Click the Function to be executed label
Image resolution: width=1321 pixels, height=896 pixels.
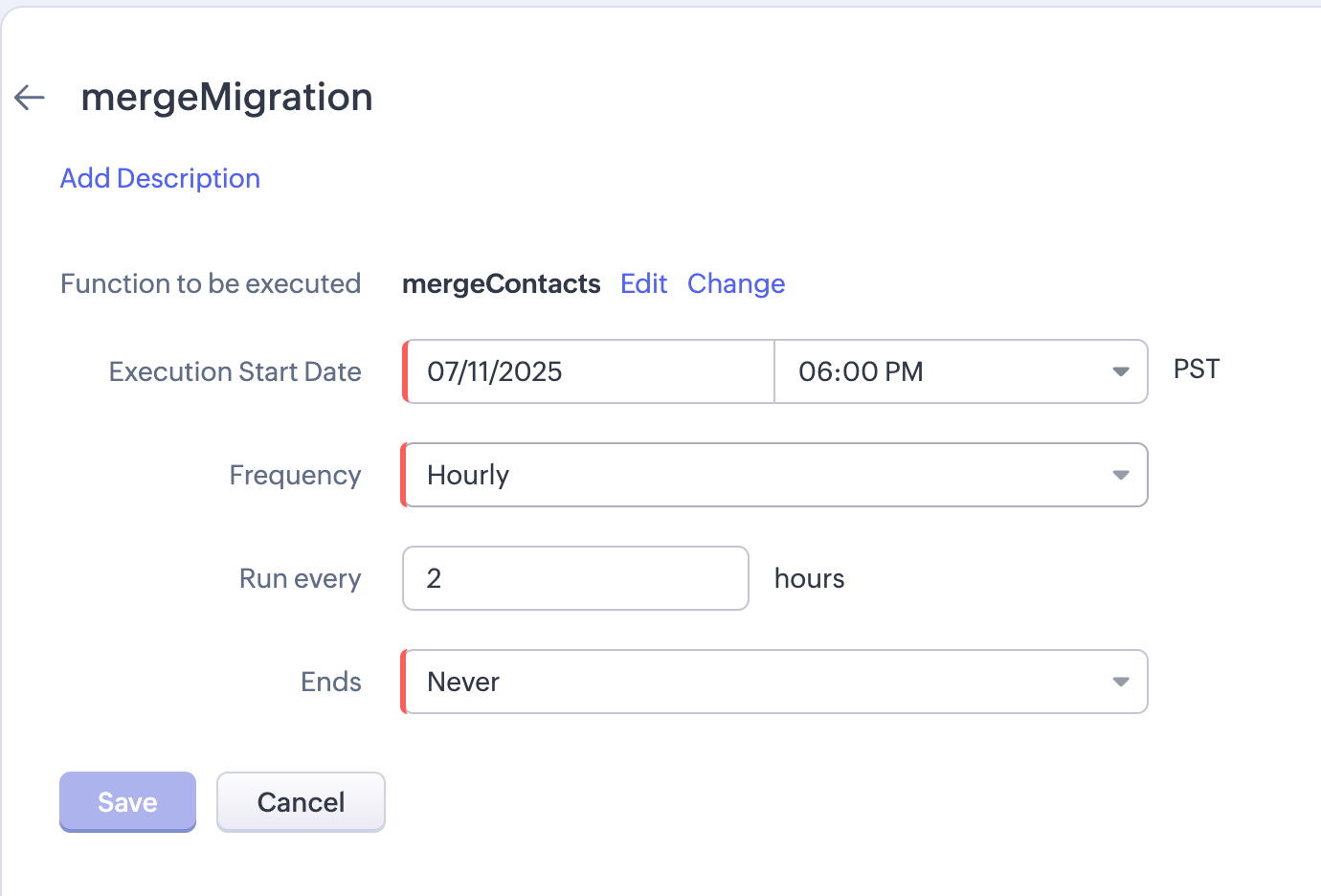[211, 283]
